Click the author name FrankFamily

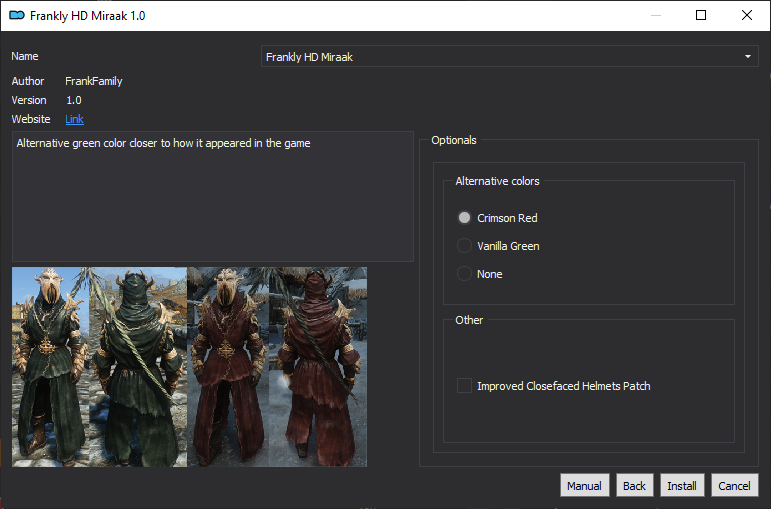tap(94, 81)
